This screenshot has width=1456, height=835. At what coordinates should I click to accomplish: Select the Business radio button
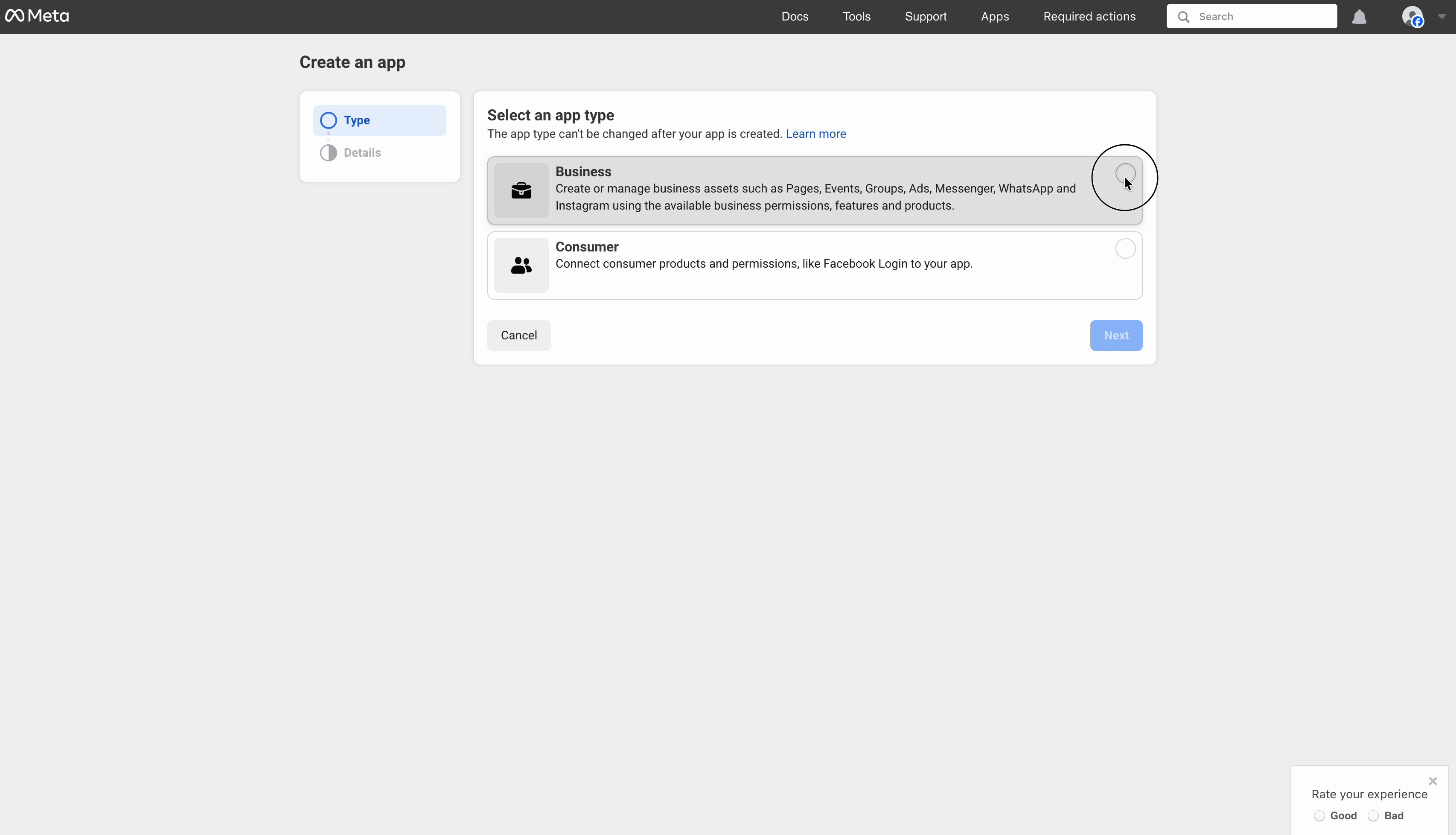(x=1125, y=173)
